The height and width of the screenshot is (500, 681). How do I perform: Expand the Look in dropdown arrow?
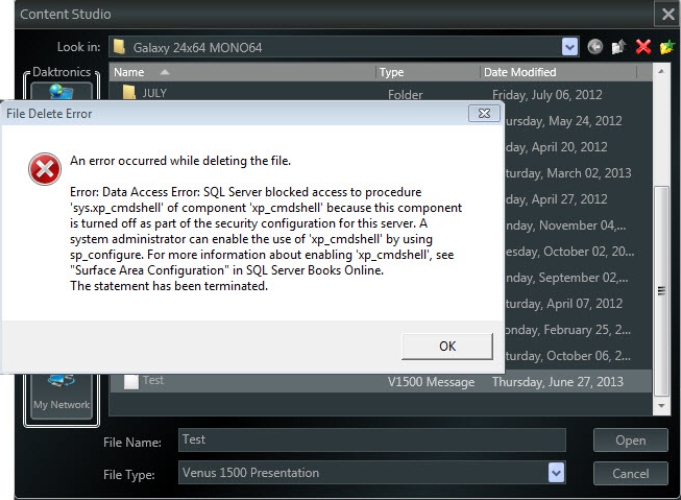tap(570, 47)
